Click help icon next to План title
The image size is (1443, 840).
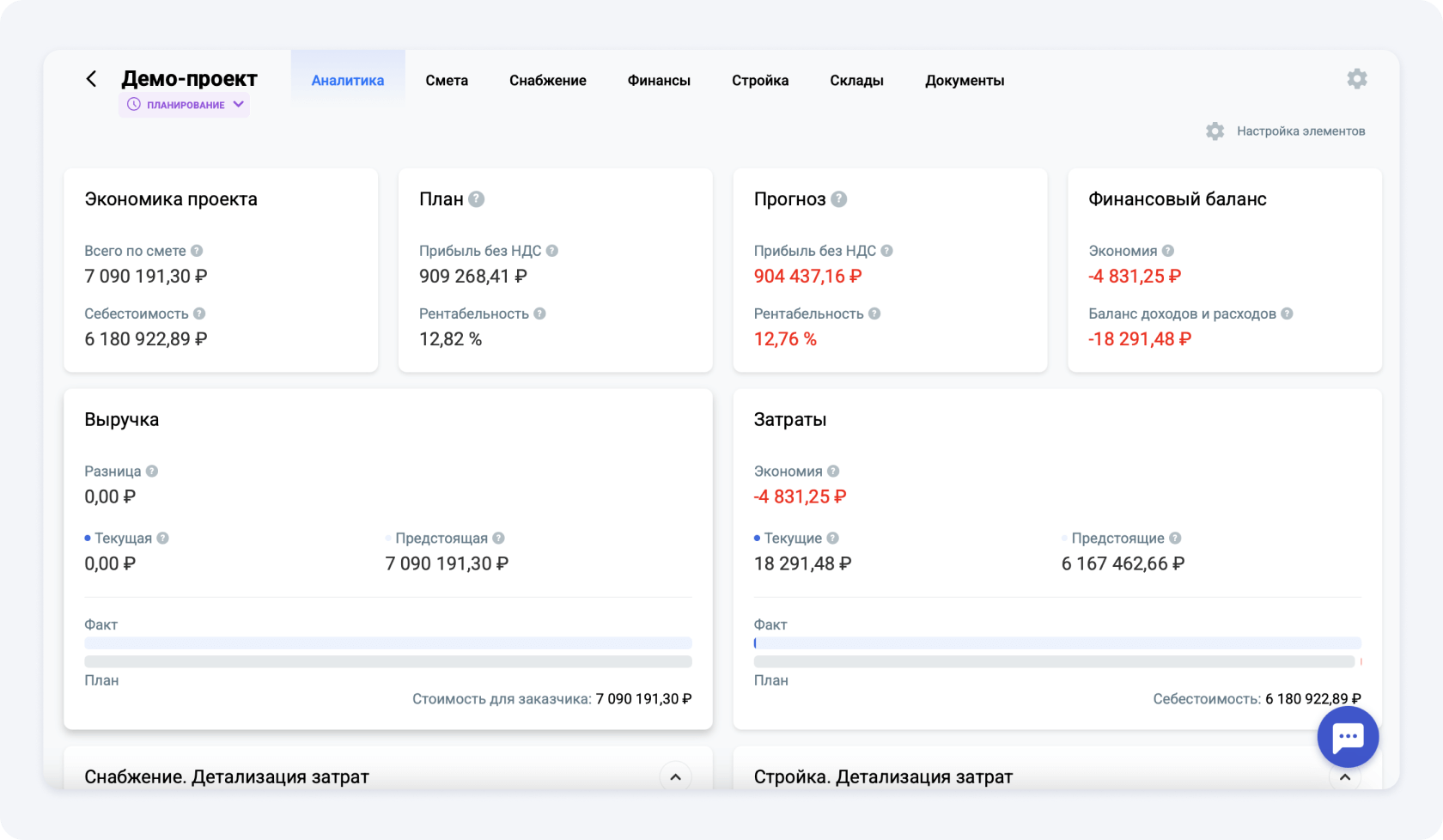click(477, 199)
